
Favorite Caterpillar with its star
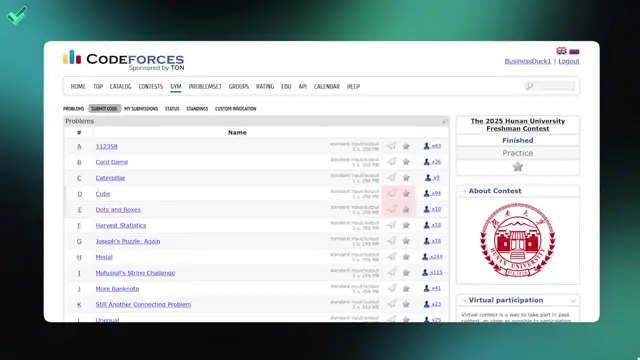406,178
